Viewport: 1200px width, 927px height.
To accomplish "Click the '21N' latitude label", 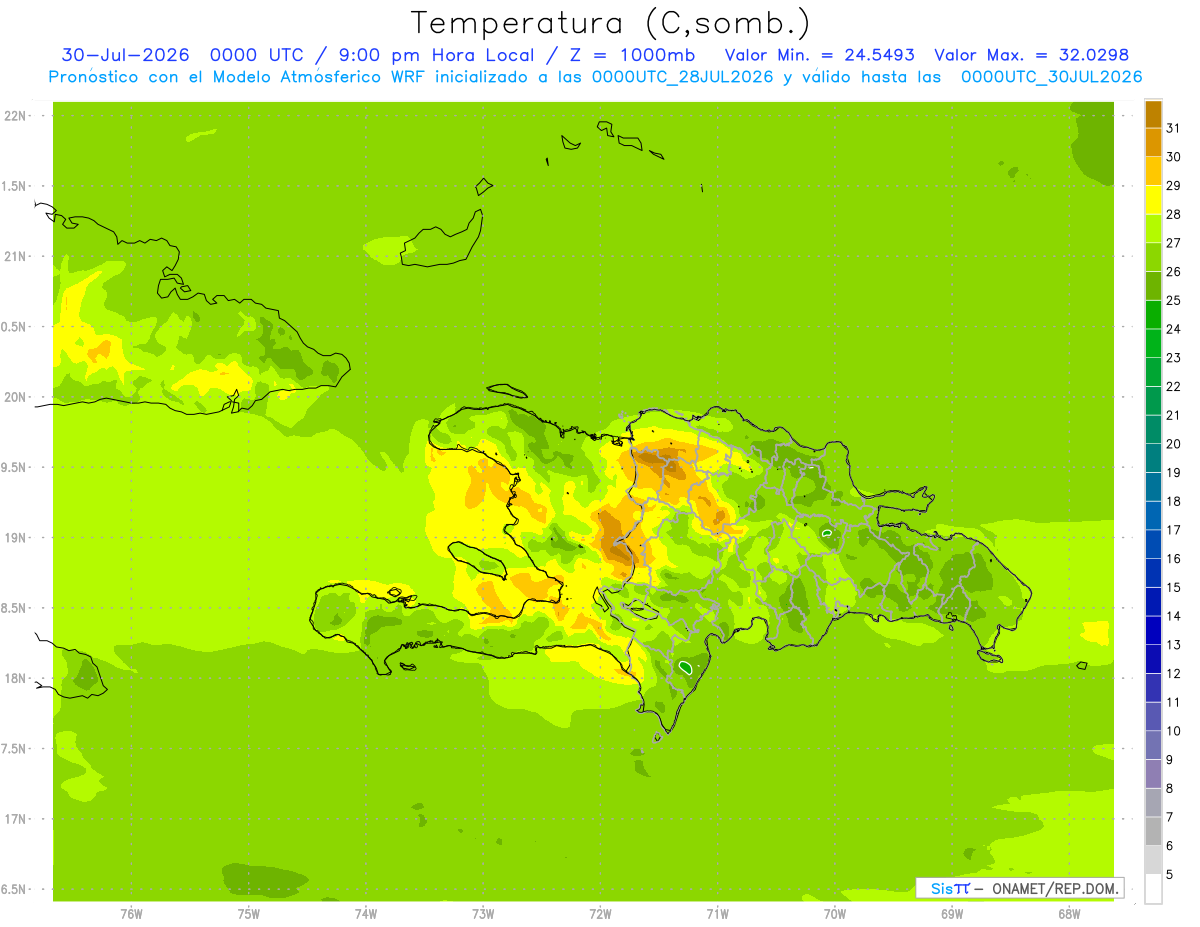I will point(15,257).
